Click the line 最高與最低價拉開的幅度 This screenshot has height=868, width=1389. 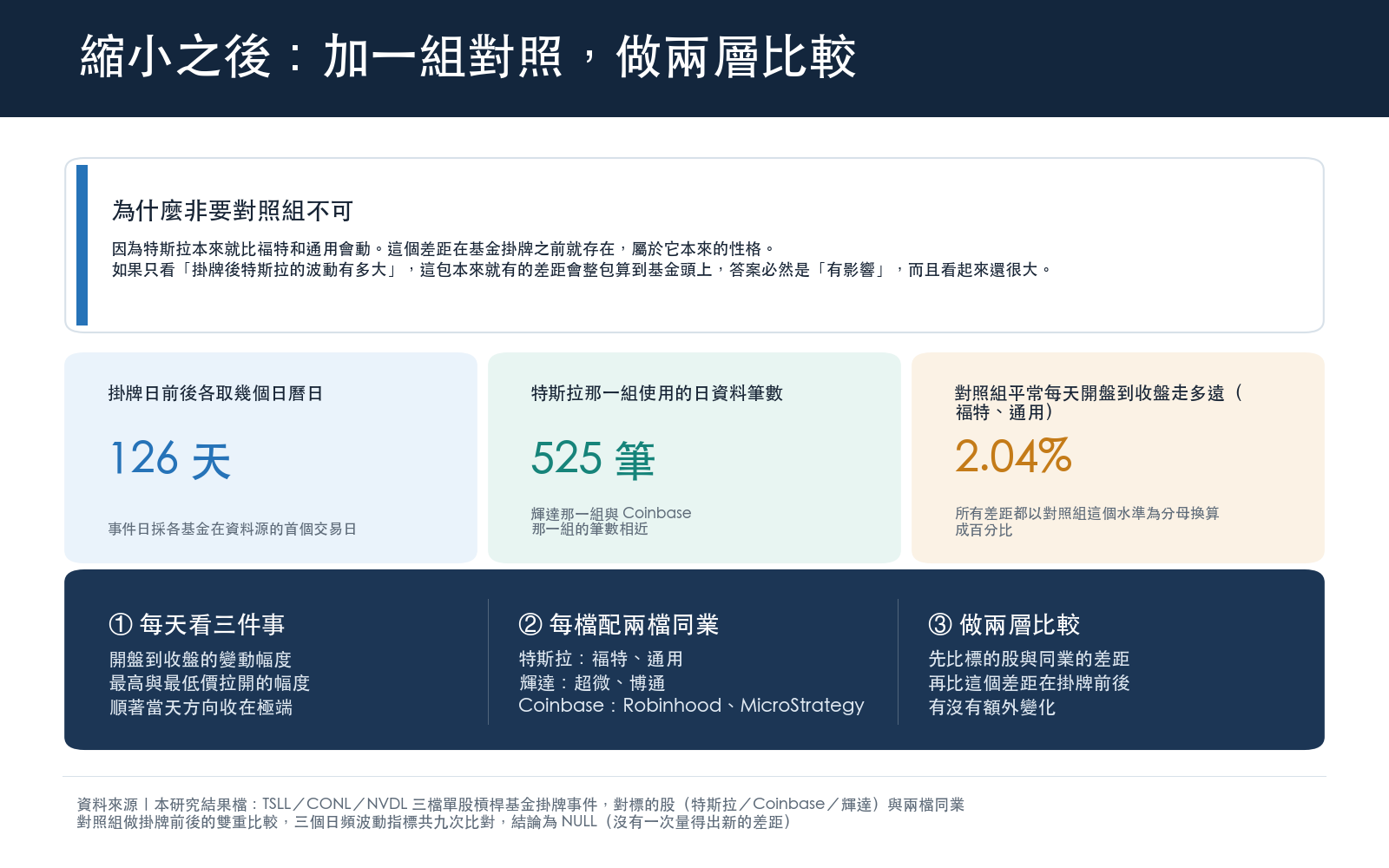click(209, 683)
